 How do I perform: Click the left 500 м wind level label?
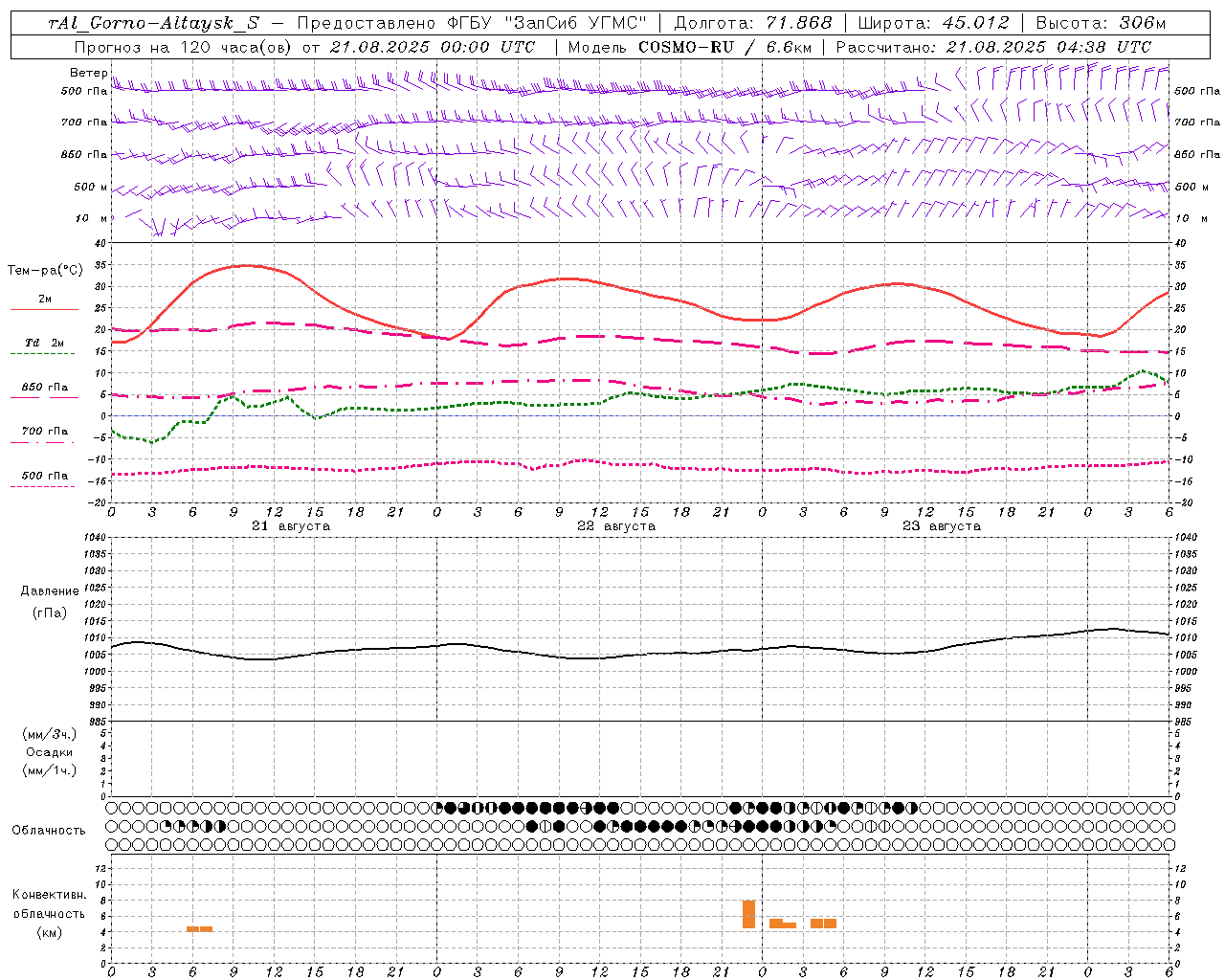point(92,188)
